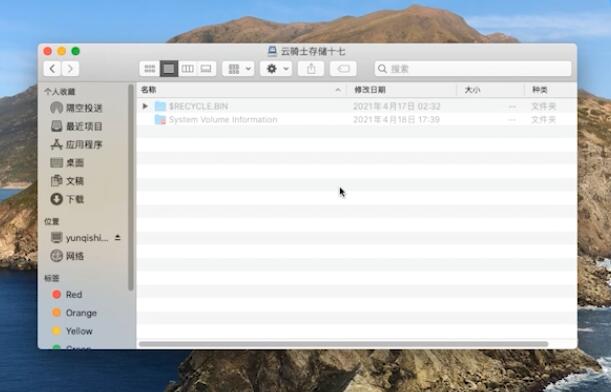611x392 pixels.
Task: Click the sidebar vertical scrollbar
Action: pyautogui.click(x=131, y=187)
